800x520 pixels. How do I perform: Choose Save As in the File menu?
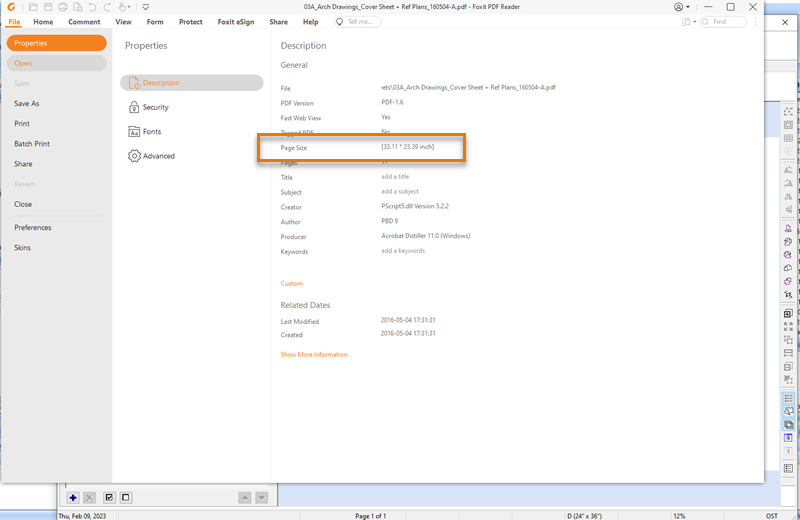point(27,104)
